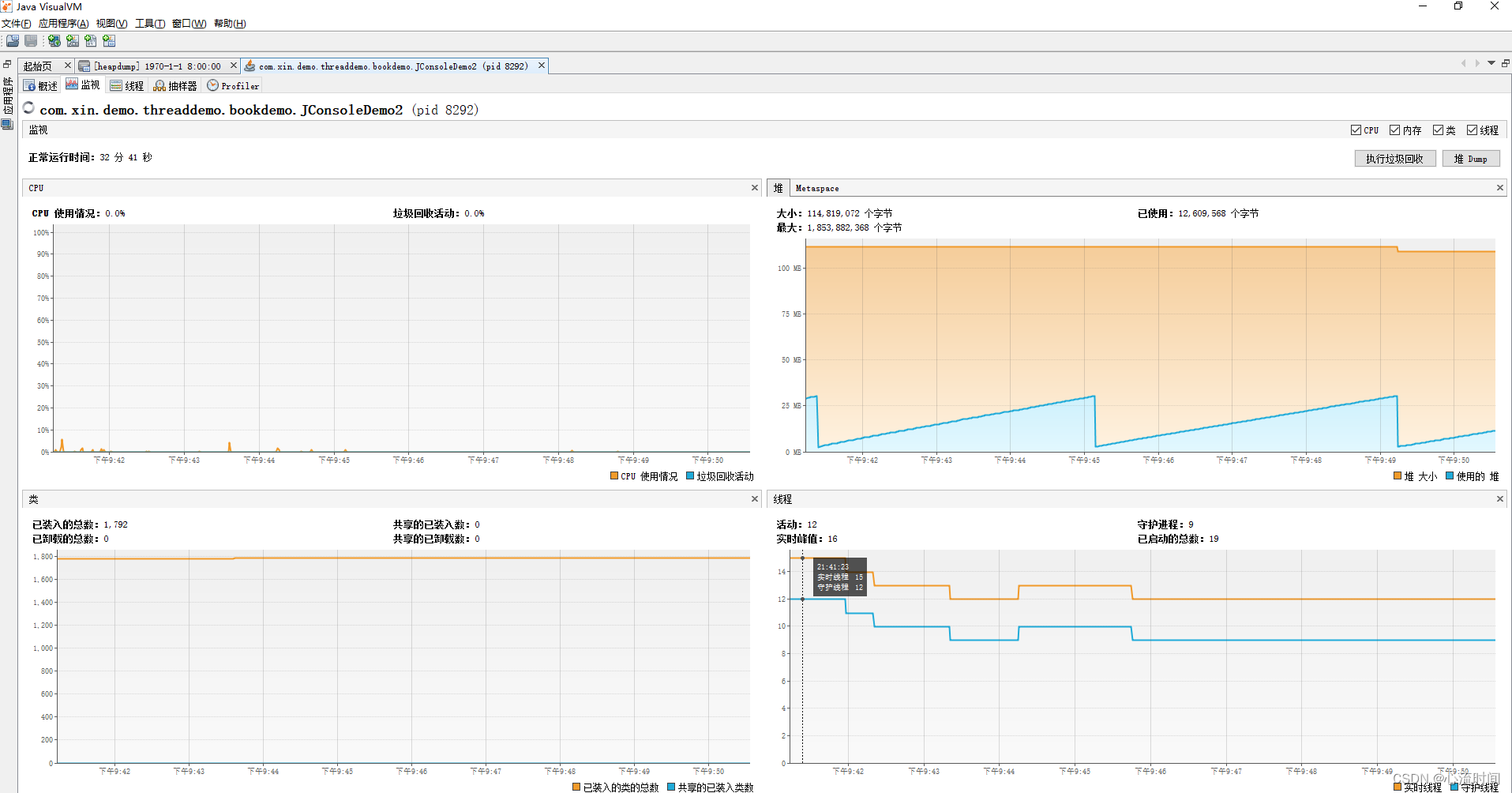The height and width of the screenshot is (793, 1512).
Task: Click the restore-window icon beside 起始页 tab
Action: coord(7,64)
